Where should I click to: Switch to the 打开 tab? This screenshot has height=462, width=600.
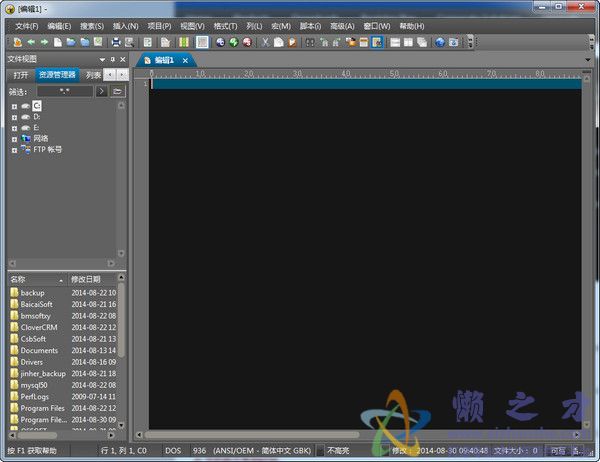[21, 75]
